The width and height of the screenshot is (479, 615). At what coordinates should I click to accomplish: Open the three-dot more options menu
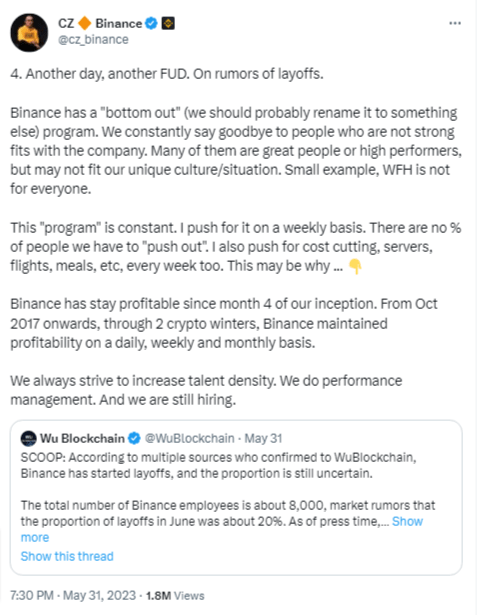pos(455,24)
